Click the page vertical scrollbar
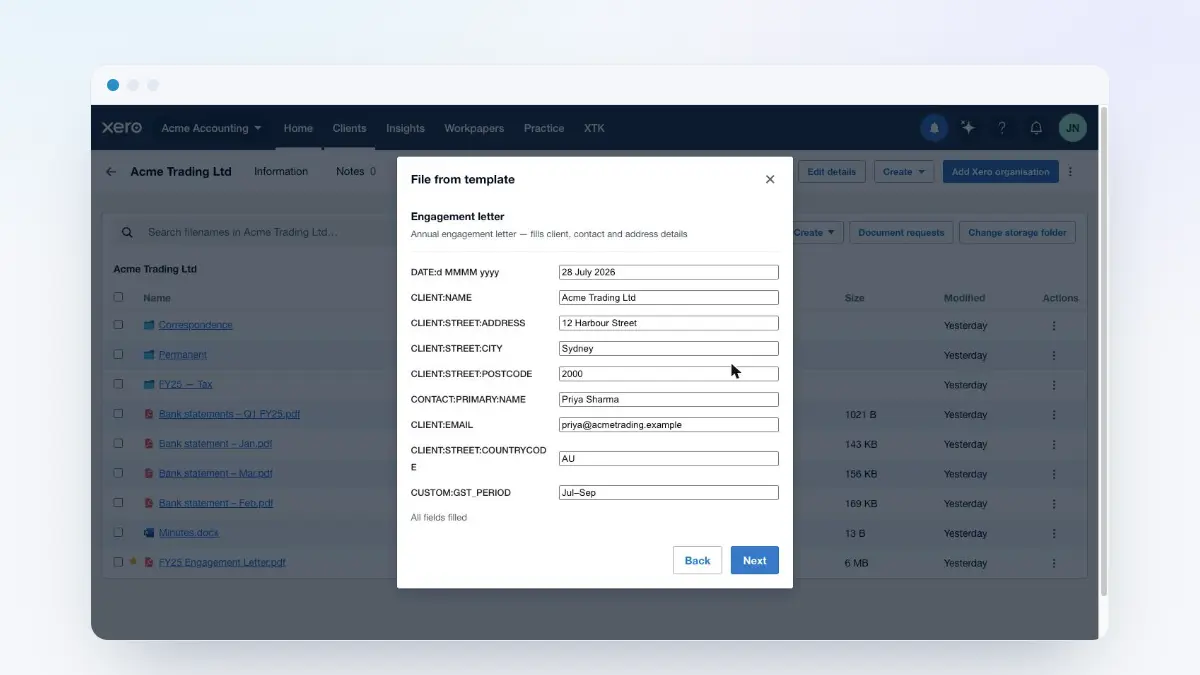This screenshot has width=1200, height=675. [1104, 350]
